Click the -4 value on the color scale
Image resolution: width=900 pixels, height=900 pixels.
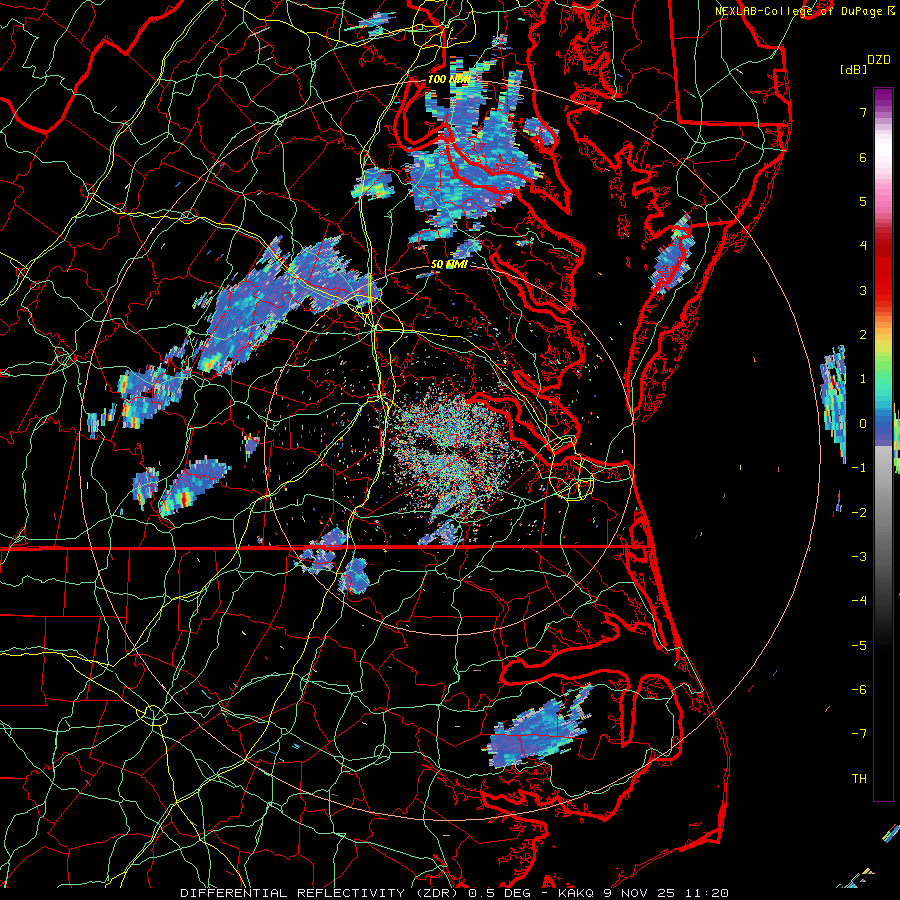[859, 601]
